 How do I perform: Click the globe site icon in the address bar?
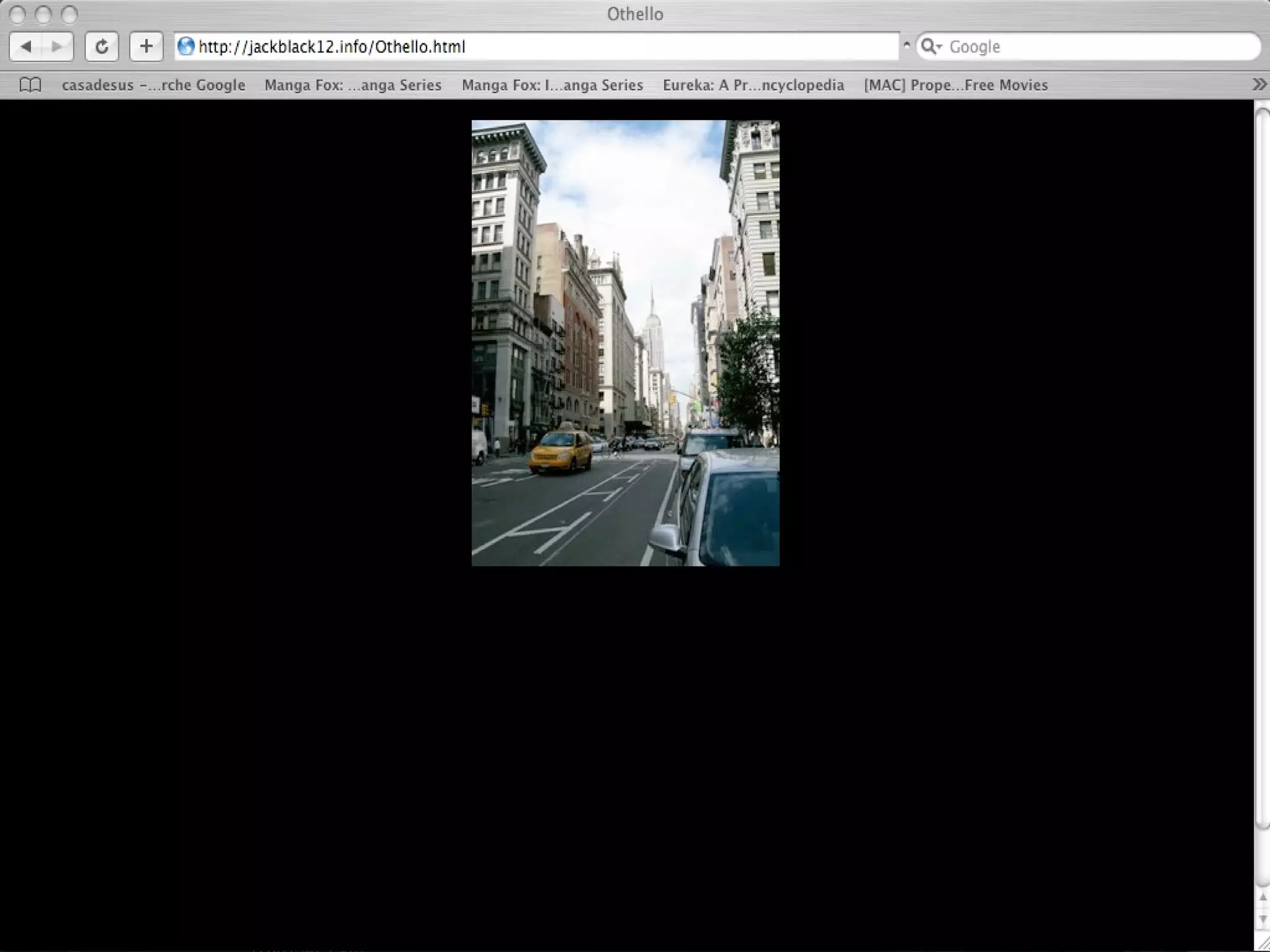point(185,46)
